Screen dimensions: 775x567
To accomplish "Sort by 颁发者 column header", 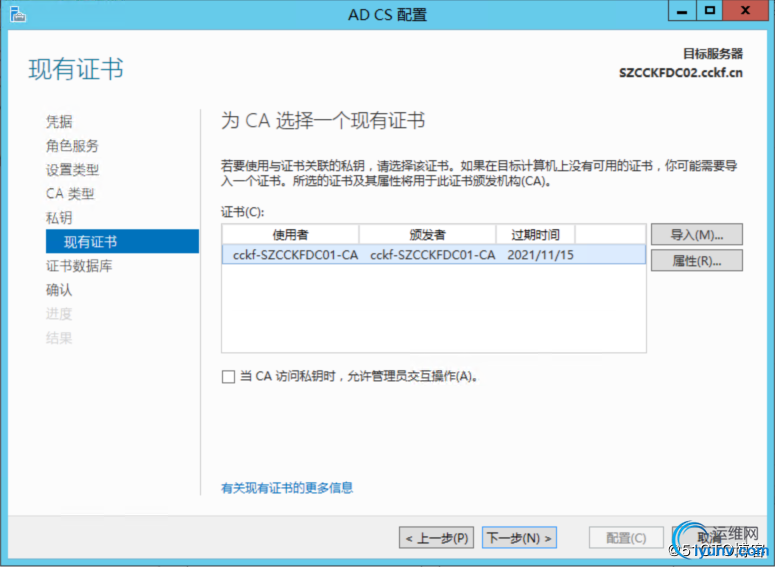I will 428,234.
